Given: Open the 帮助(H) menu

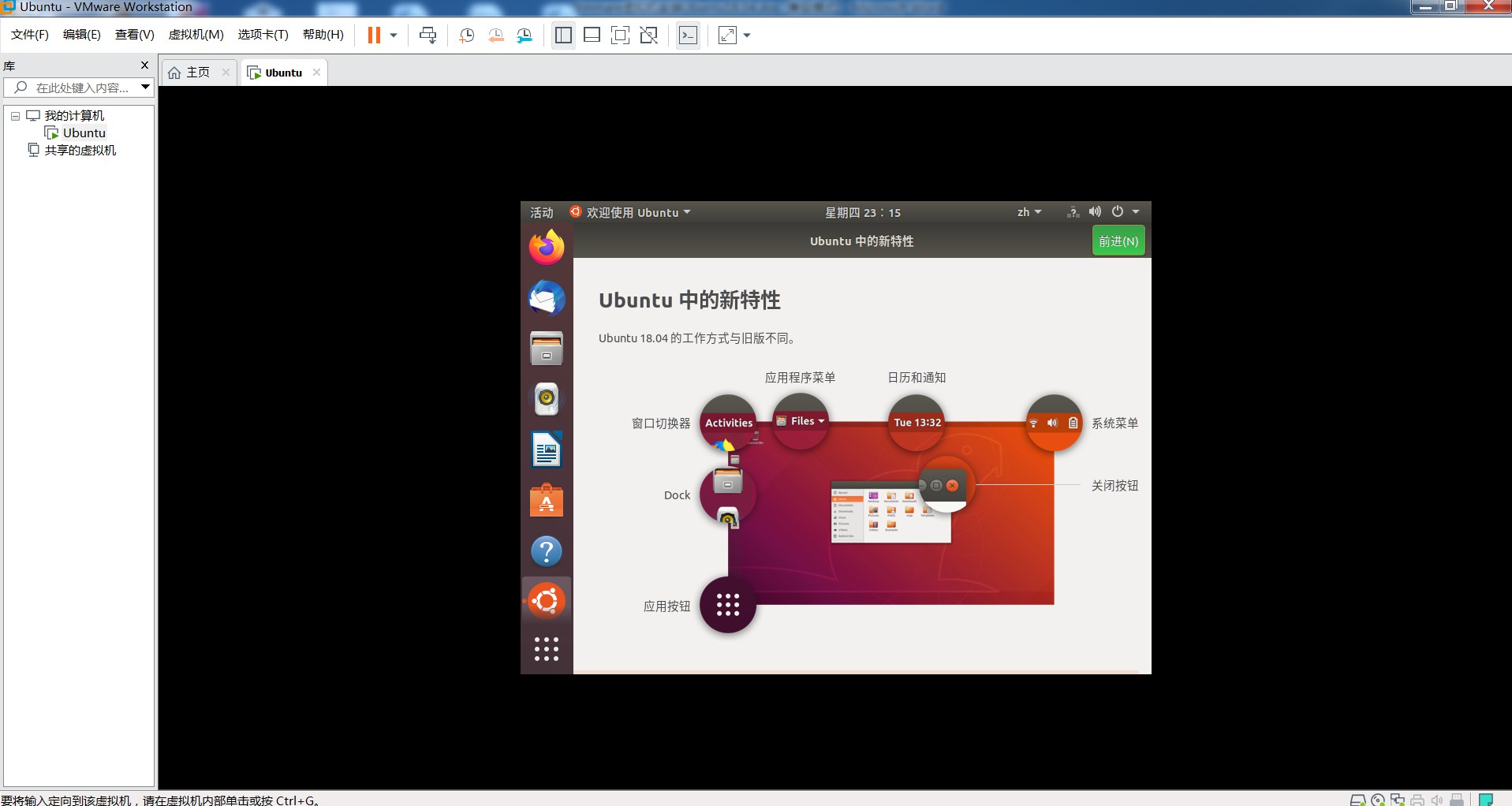Looking at the screenshot, I should [x=323, y=35].
